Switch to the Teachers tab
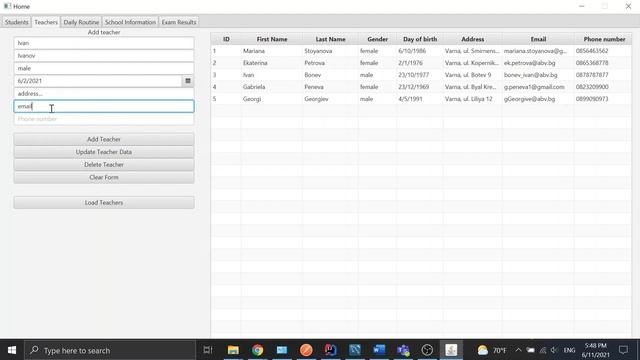 pyautogui.click(x=46, y=22)
